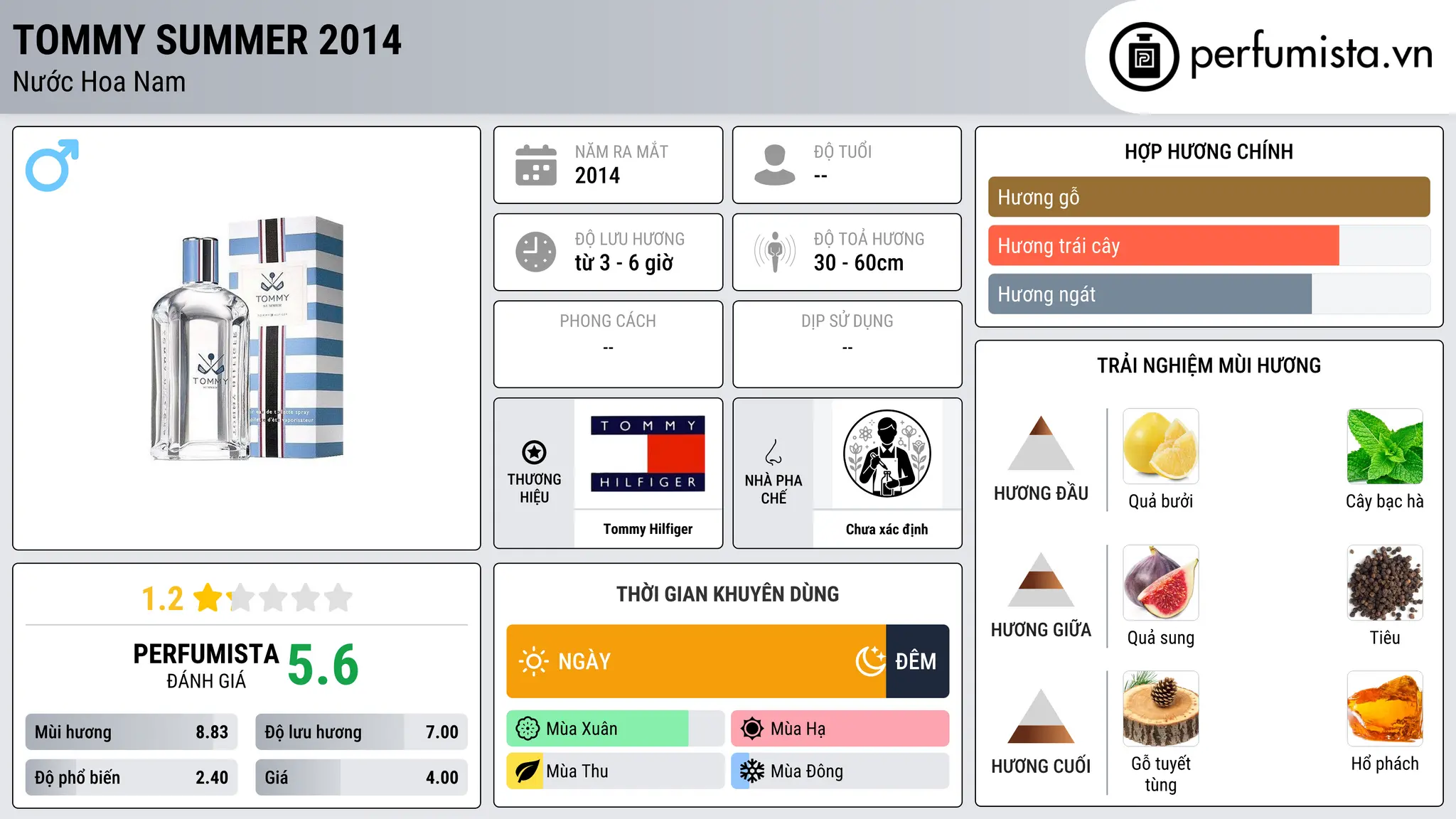Click the Trải nghiệm mùi hương heading
Screen dimensions: 1456x819
coord(1209,365)
